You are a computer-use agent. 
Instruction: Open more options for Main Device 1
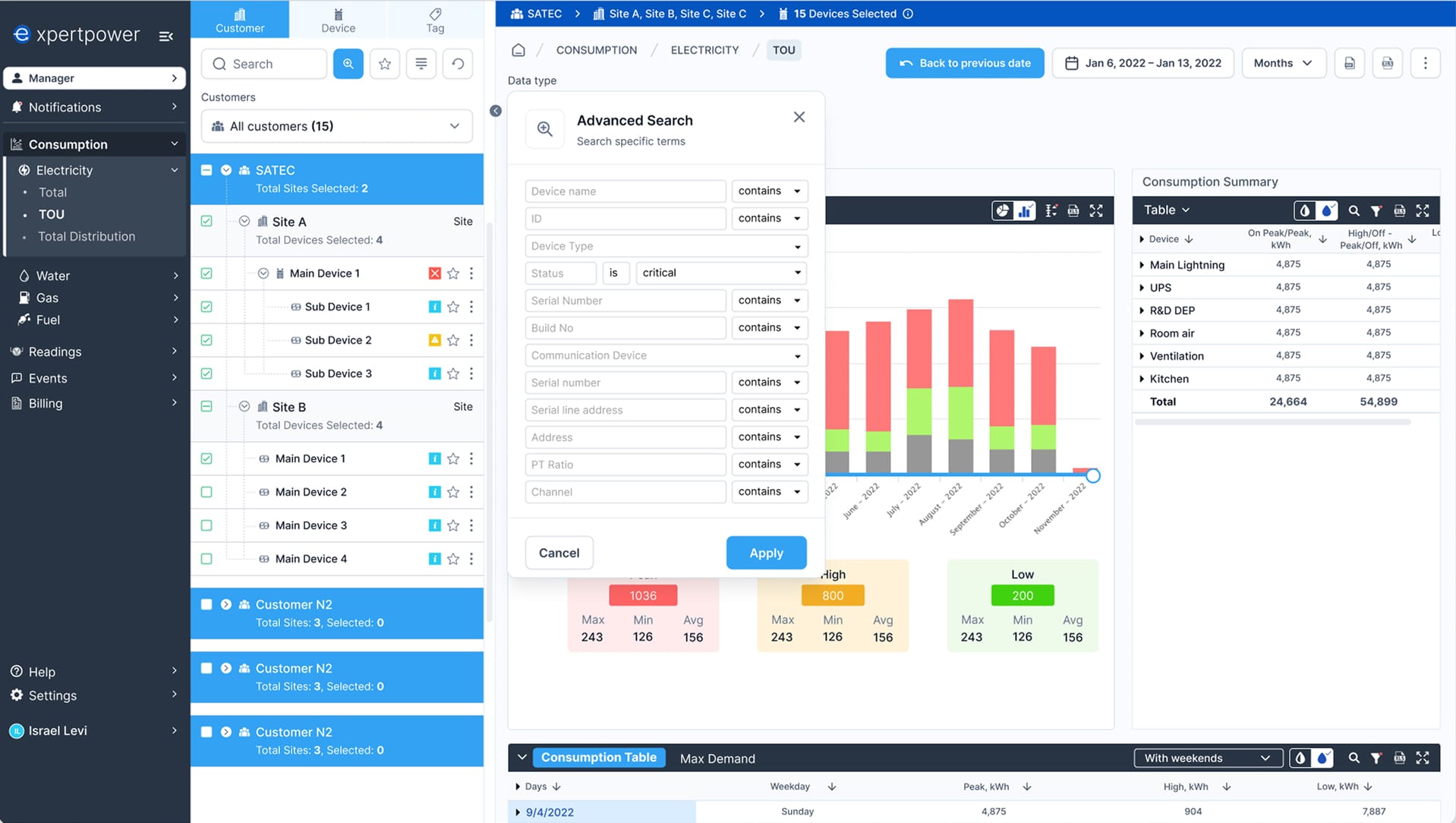pos(471,273)
